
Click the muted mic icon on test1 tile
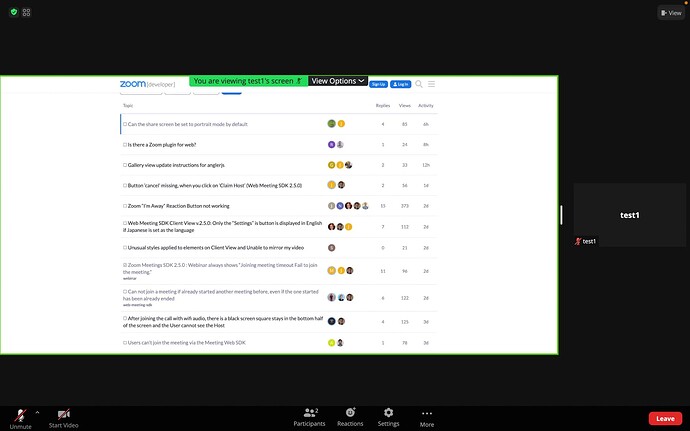(578, 241)
